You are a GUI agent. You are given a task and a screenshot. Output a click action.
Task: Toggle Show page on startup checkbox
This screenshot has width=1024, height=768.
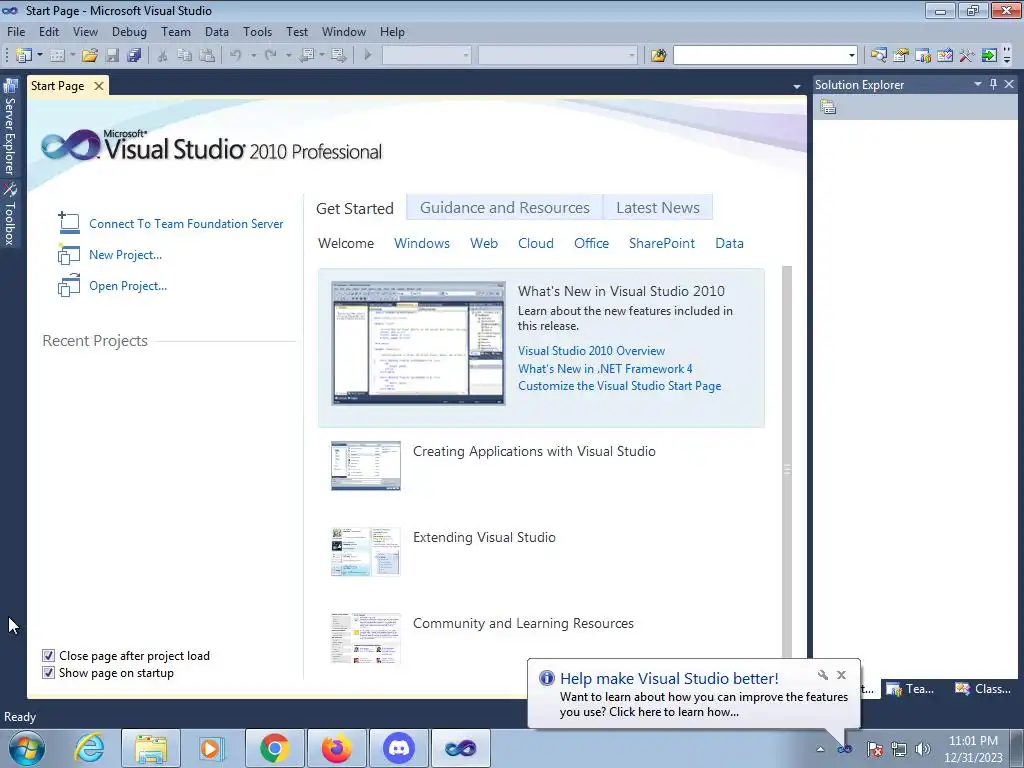48,673
